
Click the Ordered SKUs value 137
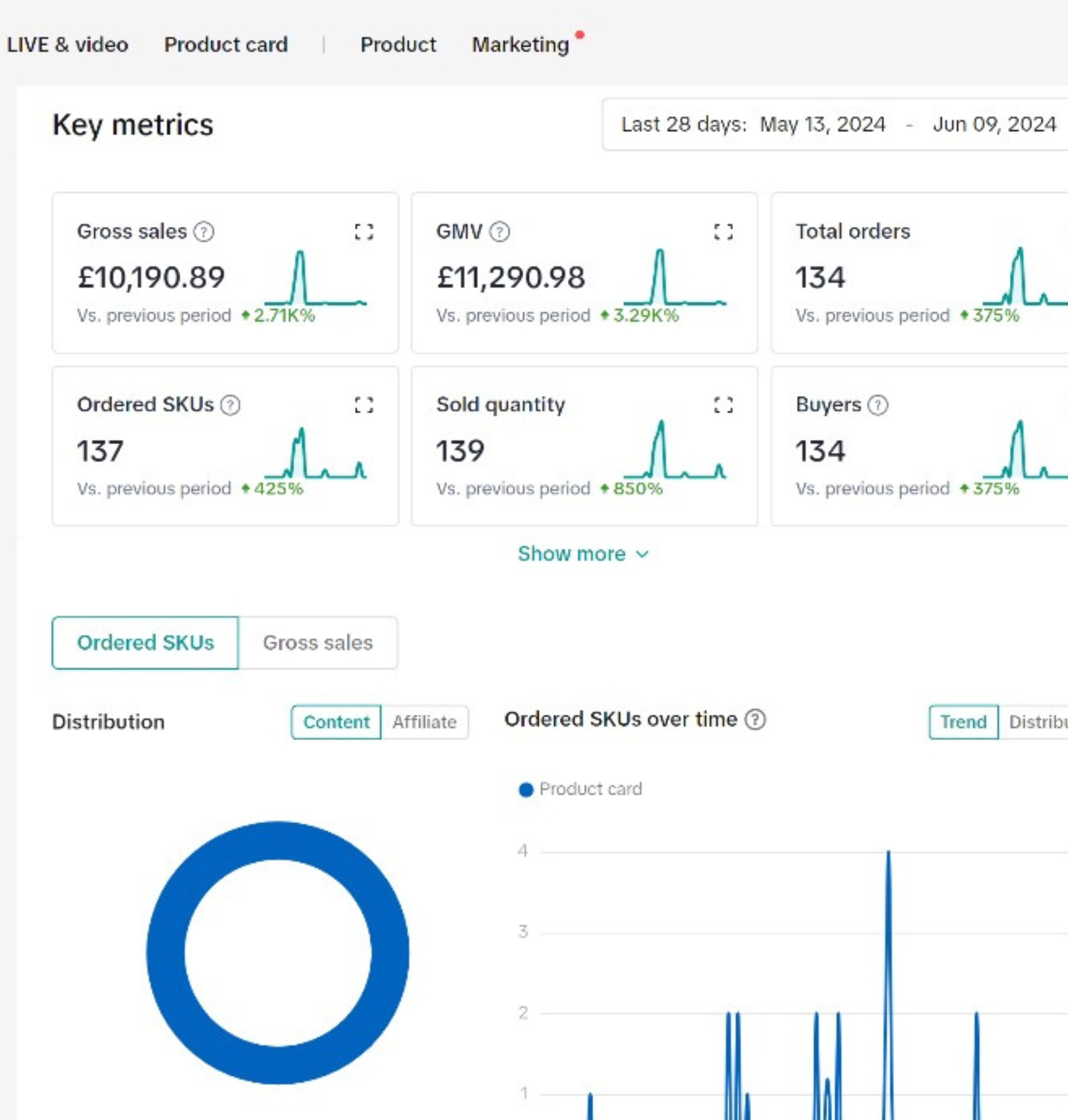[x=100, y=450]
